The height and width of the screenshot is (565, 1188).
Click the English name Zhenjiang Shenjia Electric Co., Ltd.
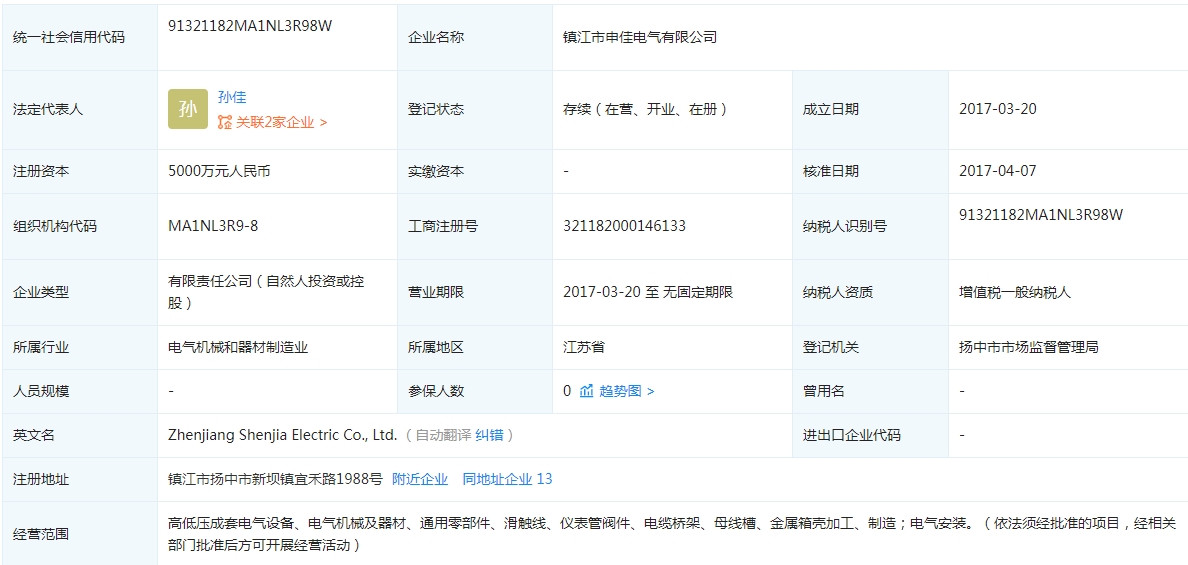point(283,435)
